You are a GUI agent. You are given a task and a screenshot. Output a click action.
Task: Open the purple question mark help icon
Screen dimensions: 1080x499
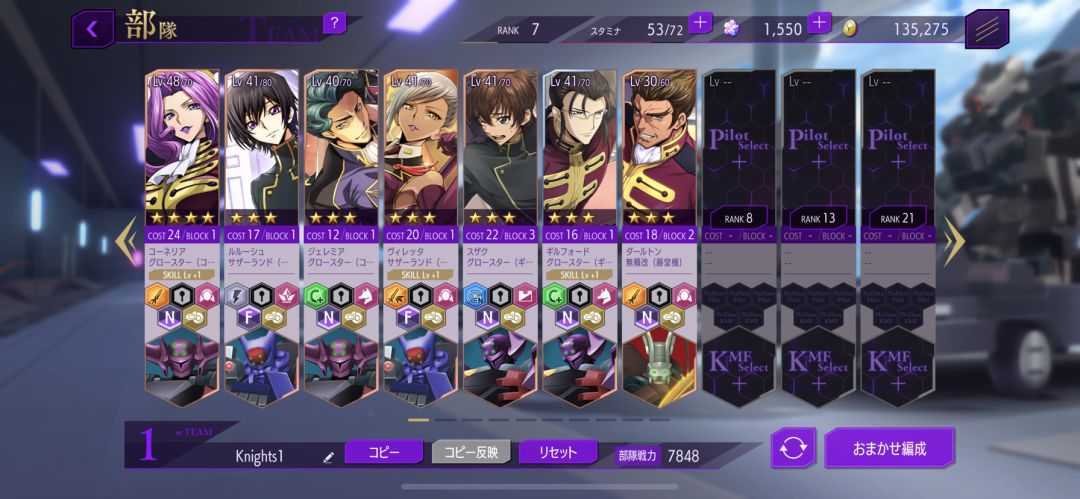pos(334,23)
